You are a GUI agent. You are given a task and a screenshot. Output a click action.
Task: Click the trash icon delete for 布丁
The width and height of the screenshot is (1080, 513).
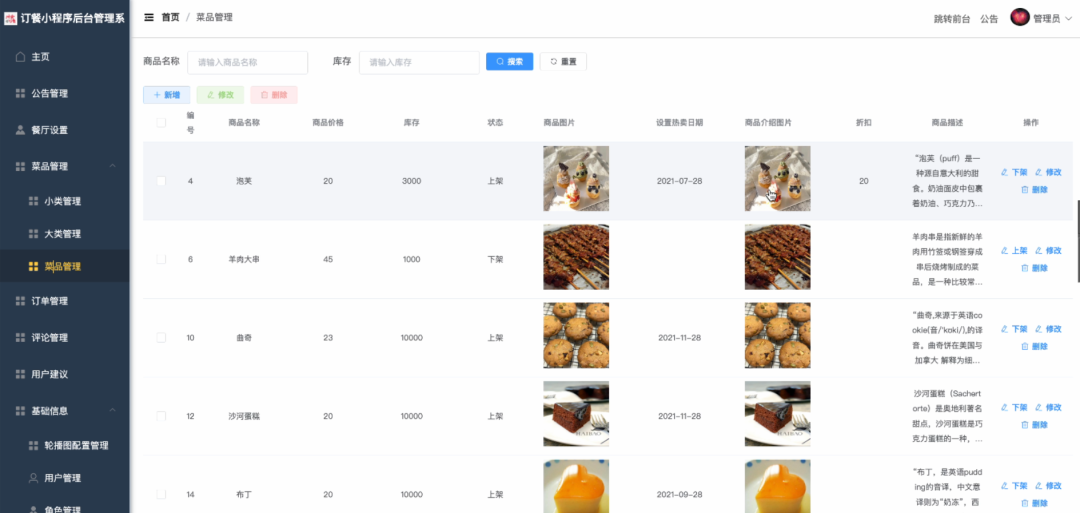click(1024, 503)
